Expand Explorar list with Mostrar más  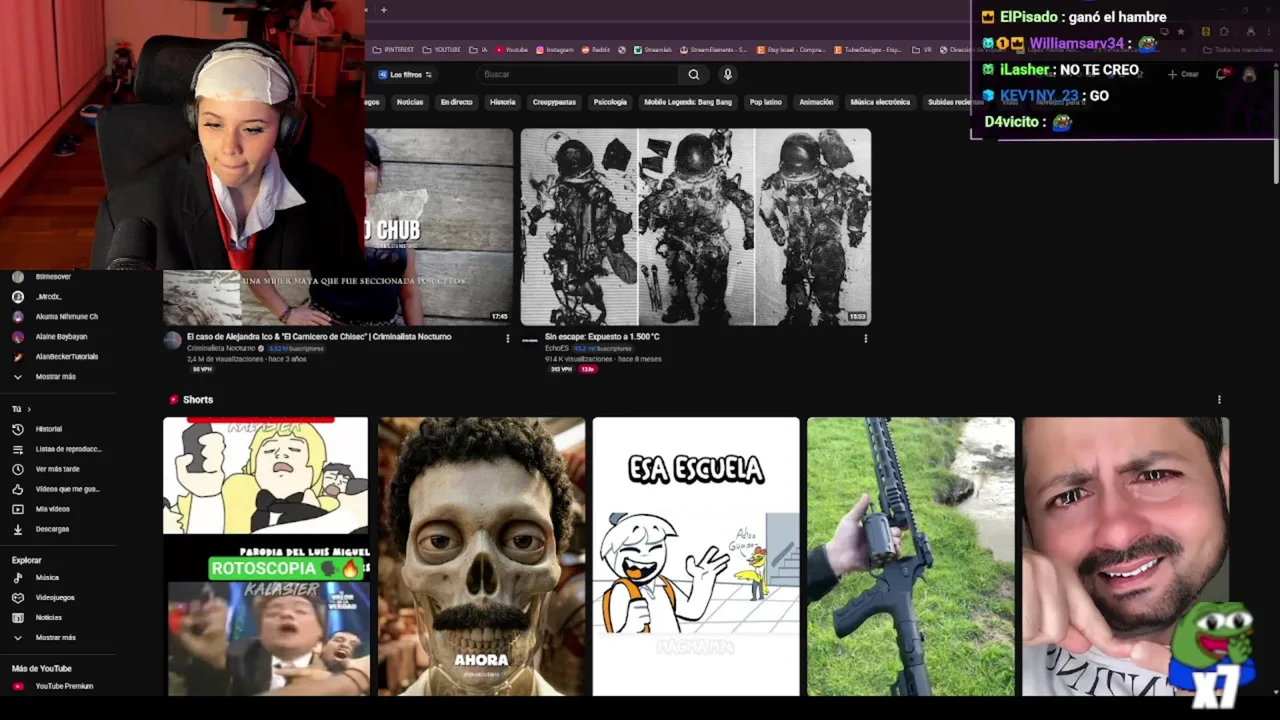(x=44, y=637)
